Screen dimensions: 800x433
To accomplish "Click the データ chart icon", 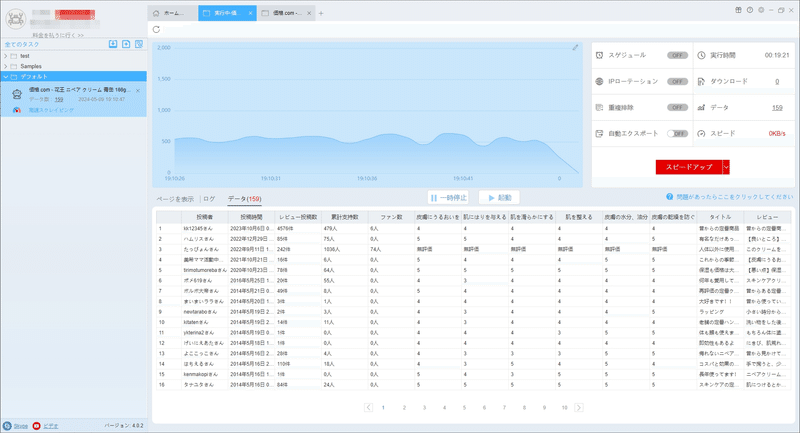I will [x=702, y=108].
